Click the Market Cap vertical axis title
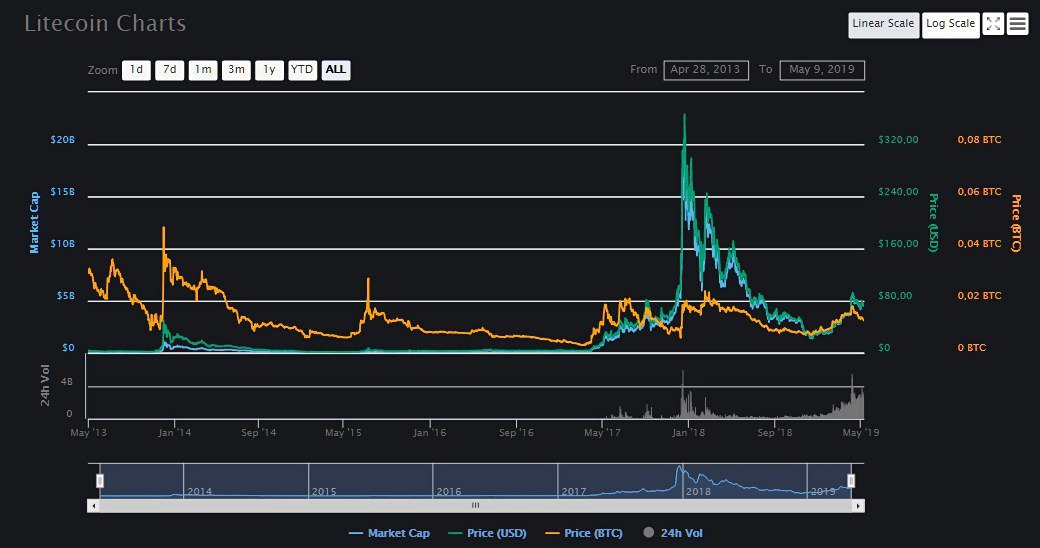The width and height of the screenshot is (1040, 548). click(x=34, y=222)
